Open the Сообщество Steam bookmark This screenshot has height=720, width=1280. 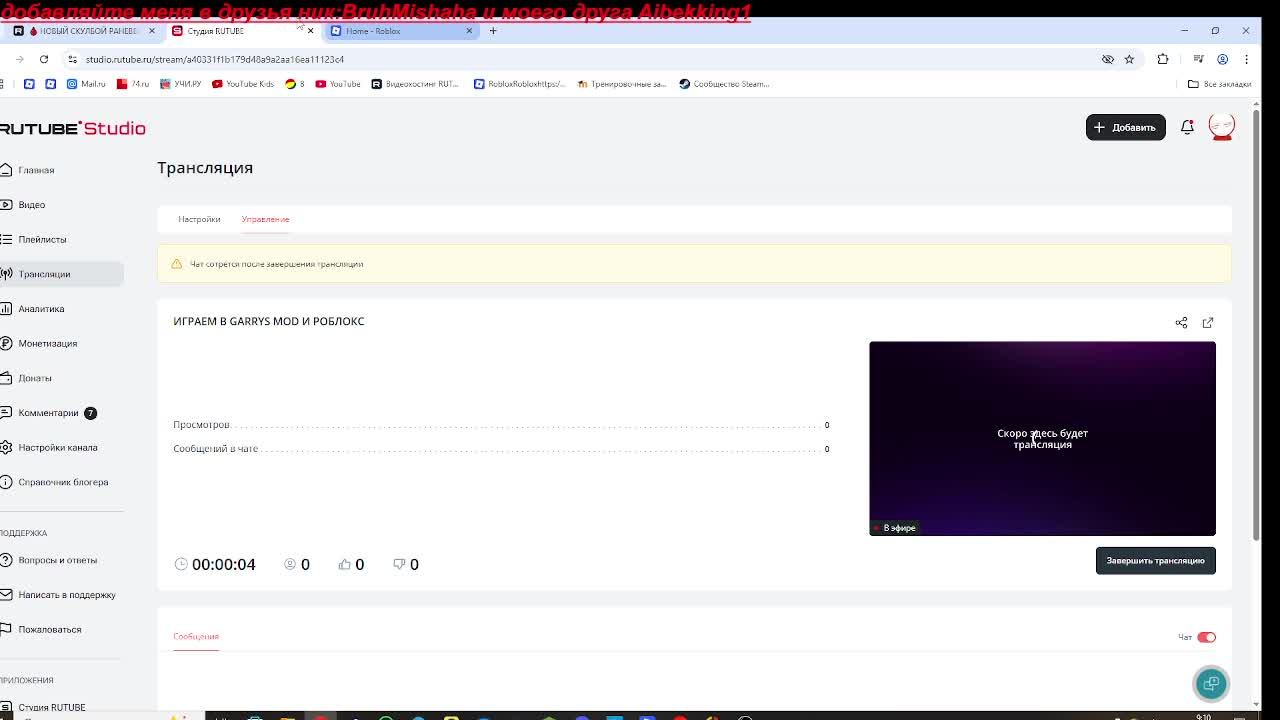724,84
